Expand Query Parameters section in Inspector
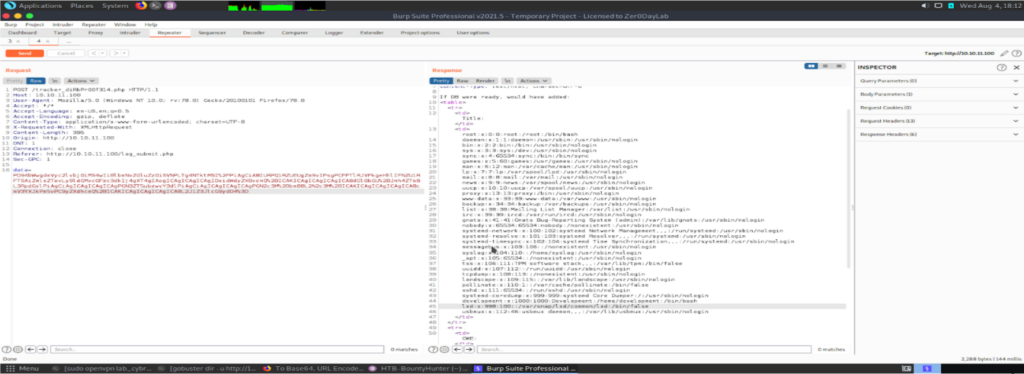 (938, 81)
